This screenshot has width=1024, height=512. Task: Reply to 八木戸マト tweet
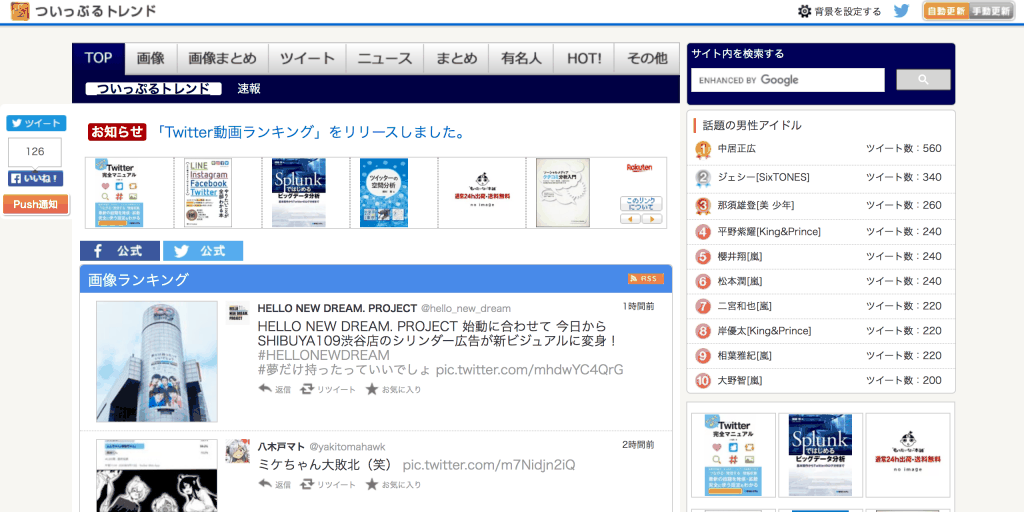275,485
